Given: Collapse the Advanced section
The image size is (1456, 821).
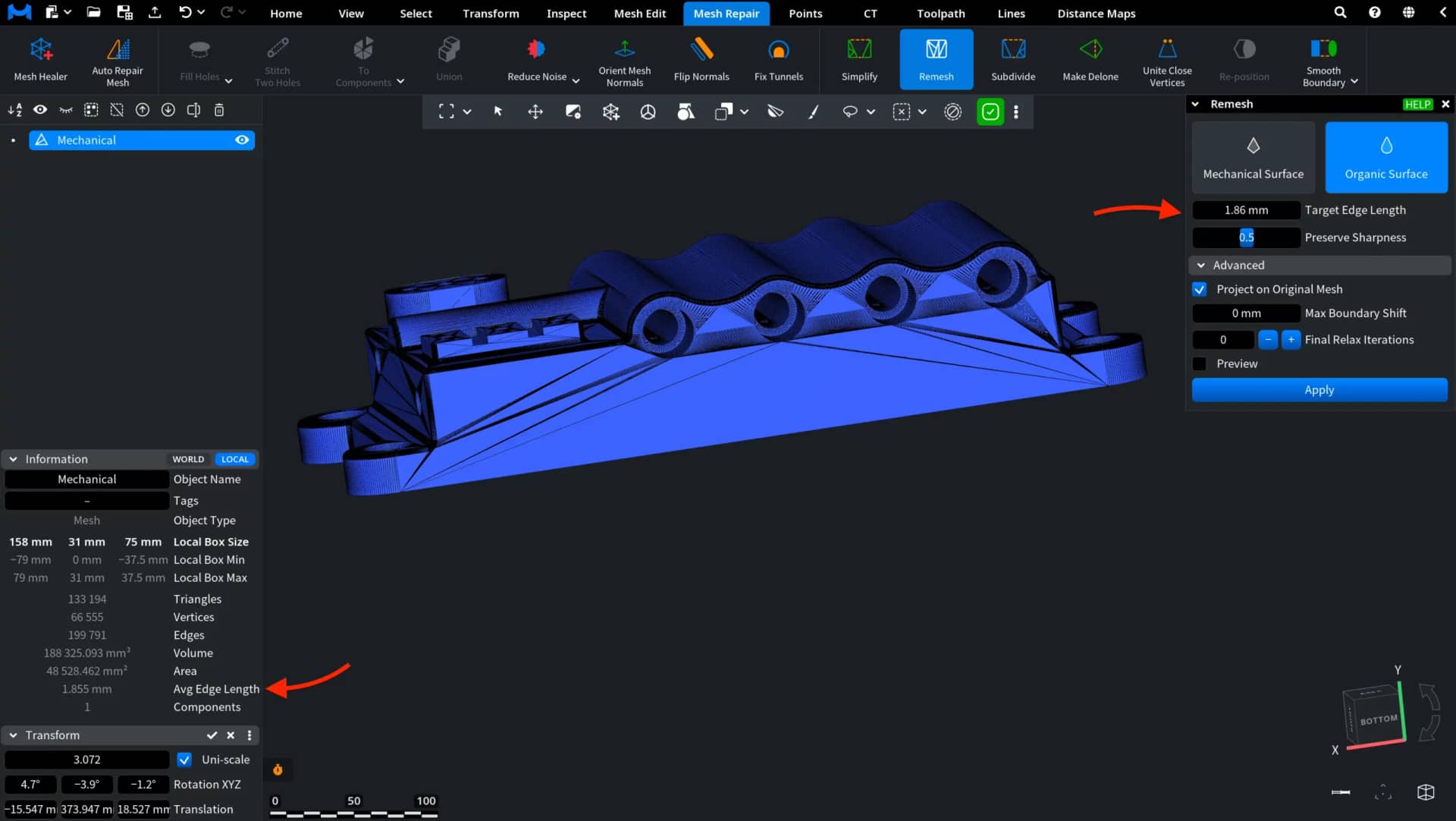Looking at the screenshot, I should pyautogui.click(x=1201, y=265).
